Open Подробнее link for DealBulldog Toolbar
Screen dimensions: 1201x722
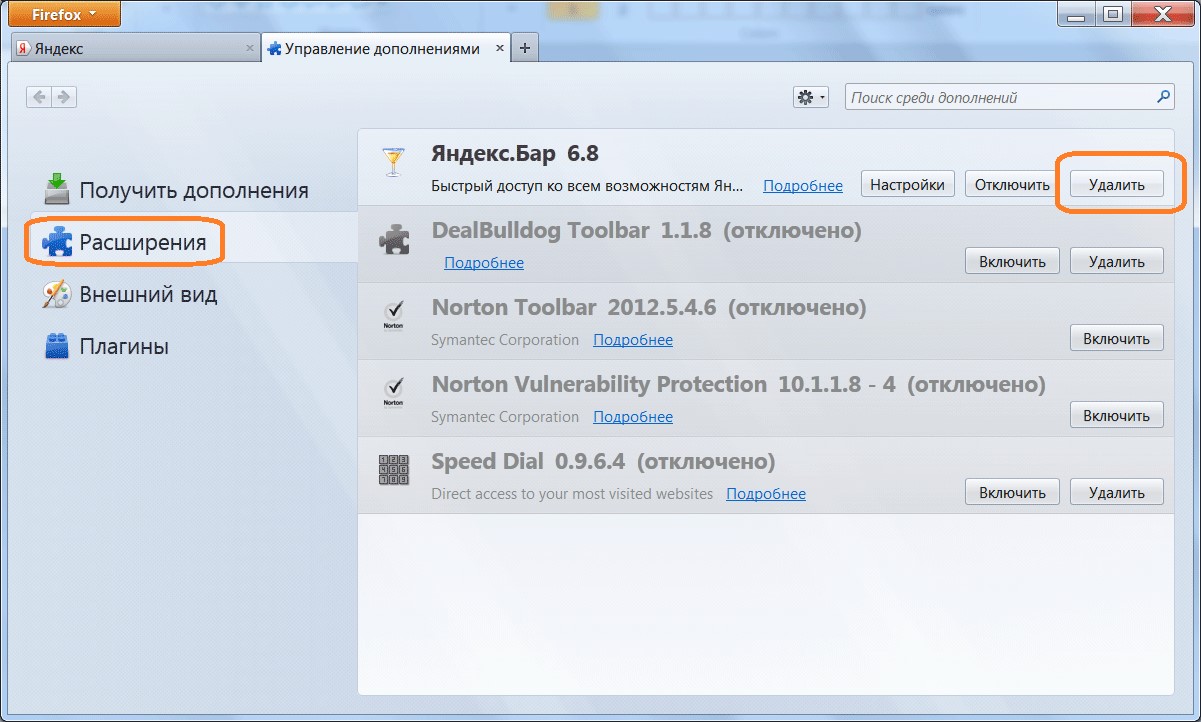[484, 262]
